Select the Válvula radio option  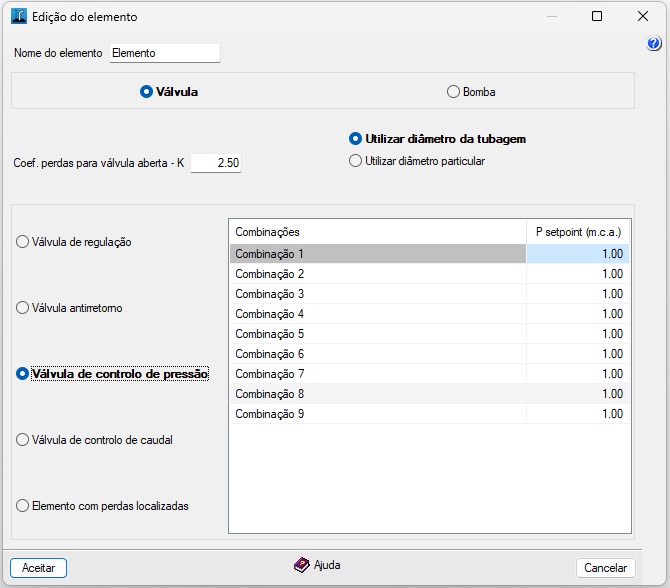pyautogui.click(x=147, y=92)
